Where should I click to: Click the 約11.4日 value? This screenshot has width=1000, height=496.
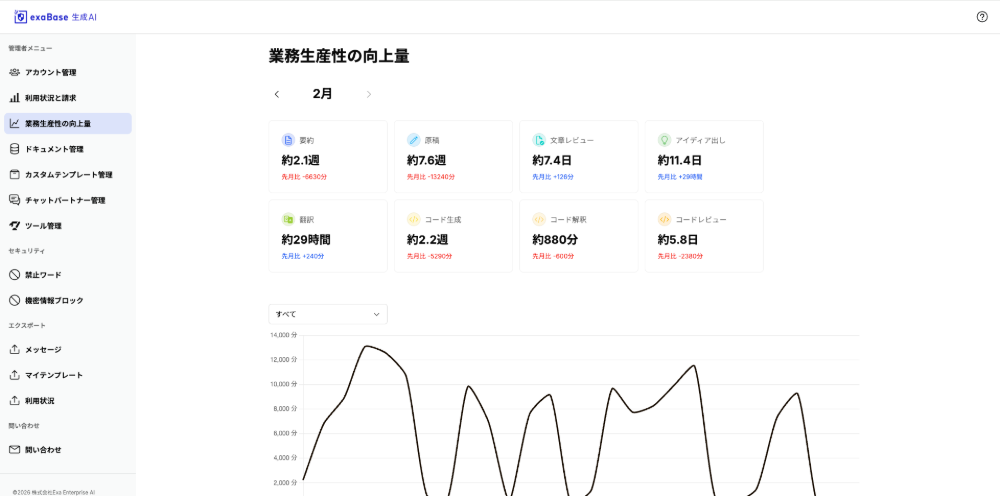680,160
